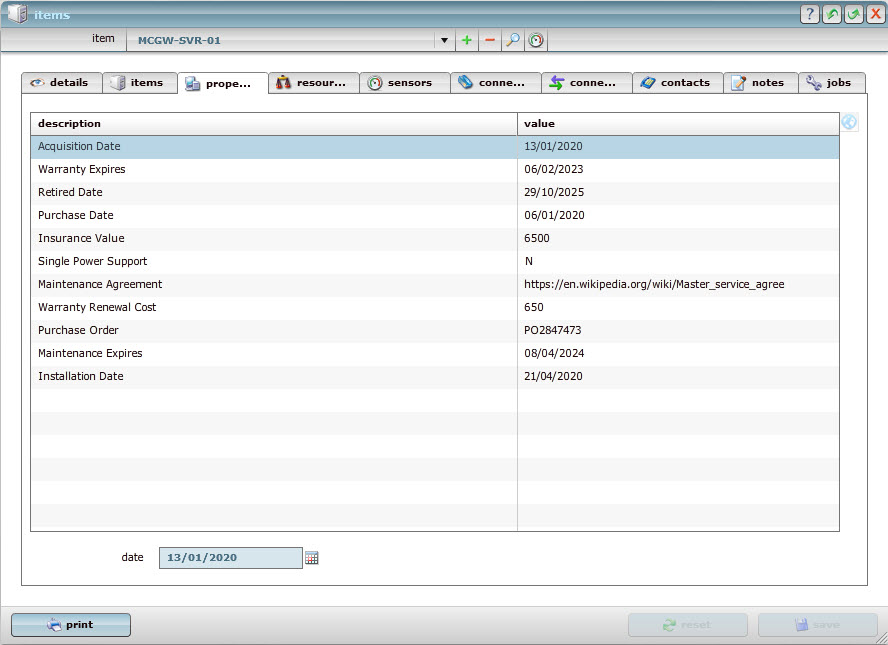The height and width of the screenshot is (645, 888).
Task: Go to the contacts tab
Action: (677, 83)
